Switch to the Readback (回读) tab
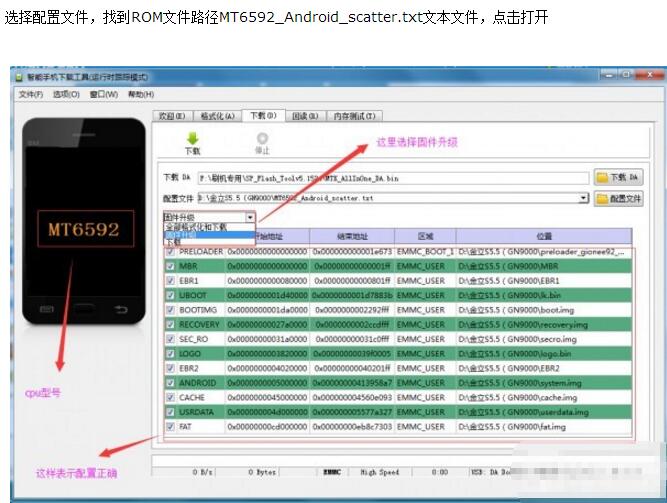The image size is (667, 503). point(305,116)
